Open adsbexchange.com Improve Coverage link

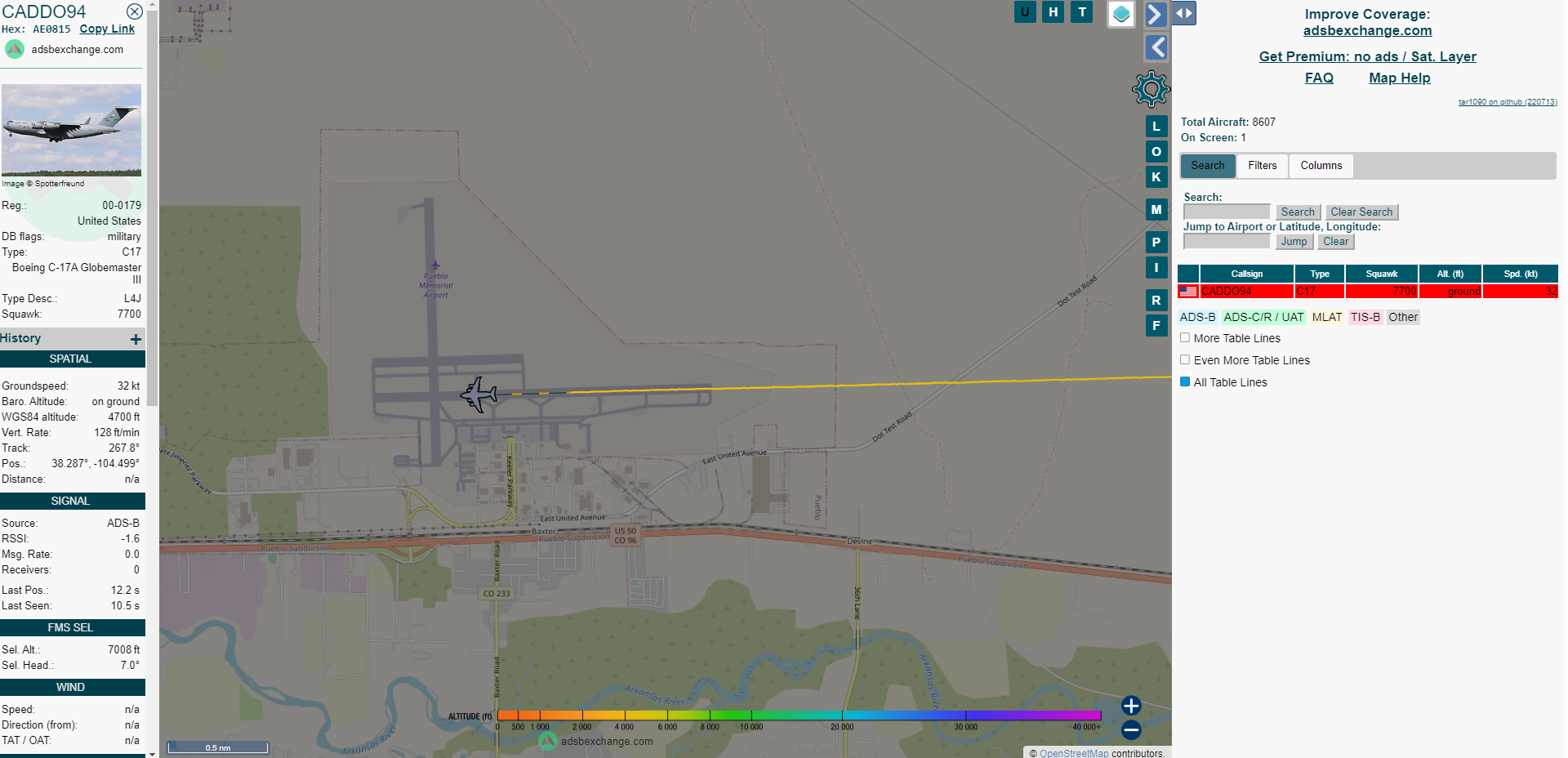coord(1367,30)
